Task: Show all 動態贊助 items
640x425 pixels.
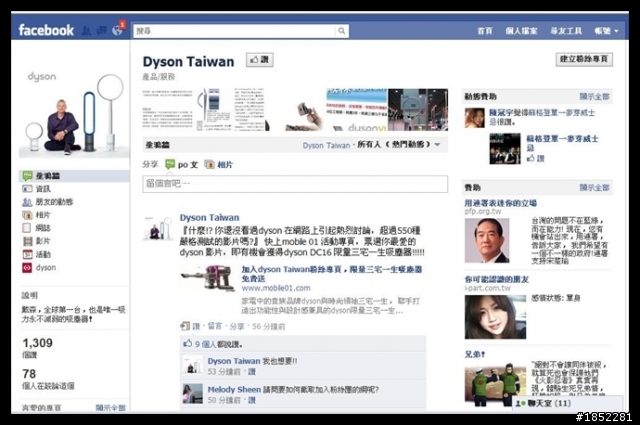Action: click(594, 97)
